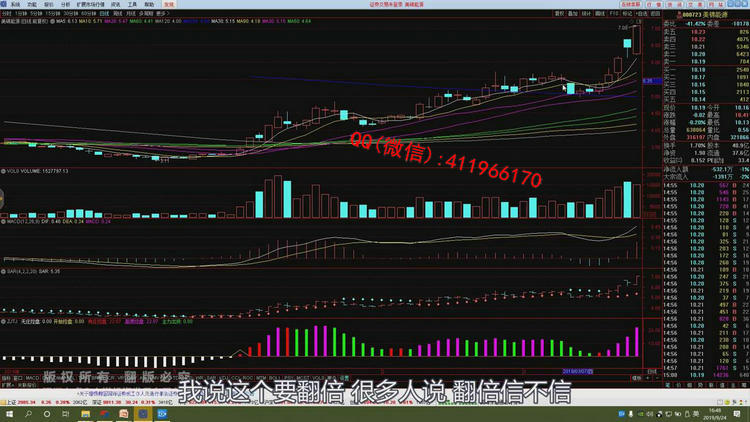750x422 pixels.
Task: Open the 行情 button in title bar
Action: coord(655,4)
